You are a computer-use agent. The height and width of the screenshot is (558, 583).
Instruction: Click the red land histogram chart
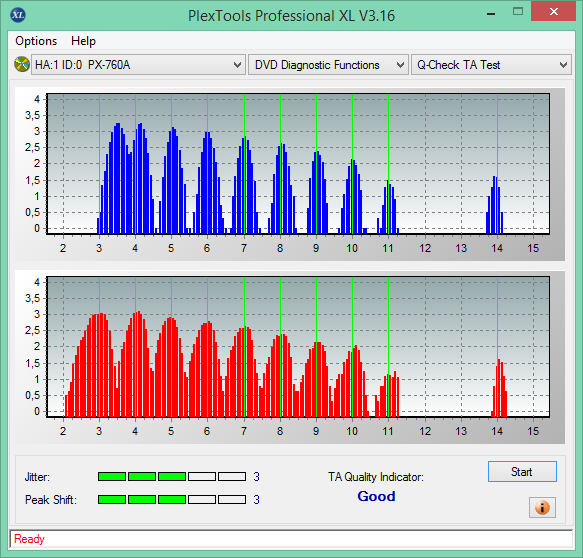click(x=298, y=347)
